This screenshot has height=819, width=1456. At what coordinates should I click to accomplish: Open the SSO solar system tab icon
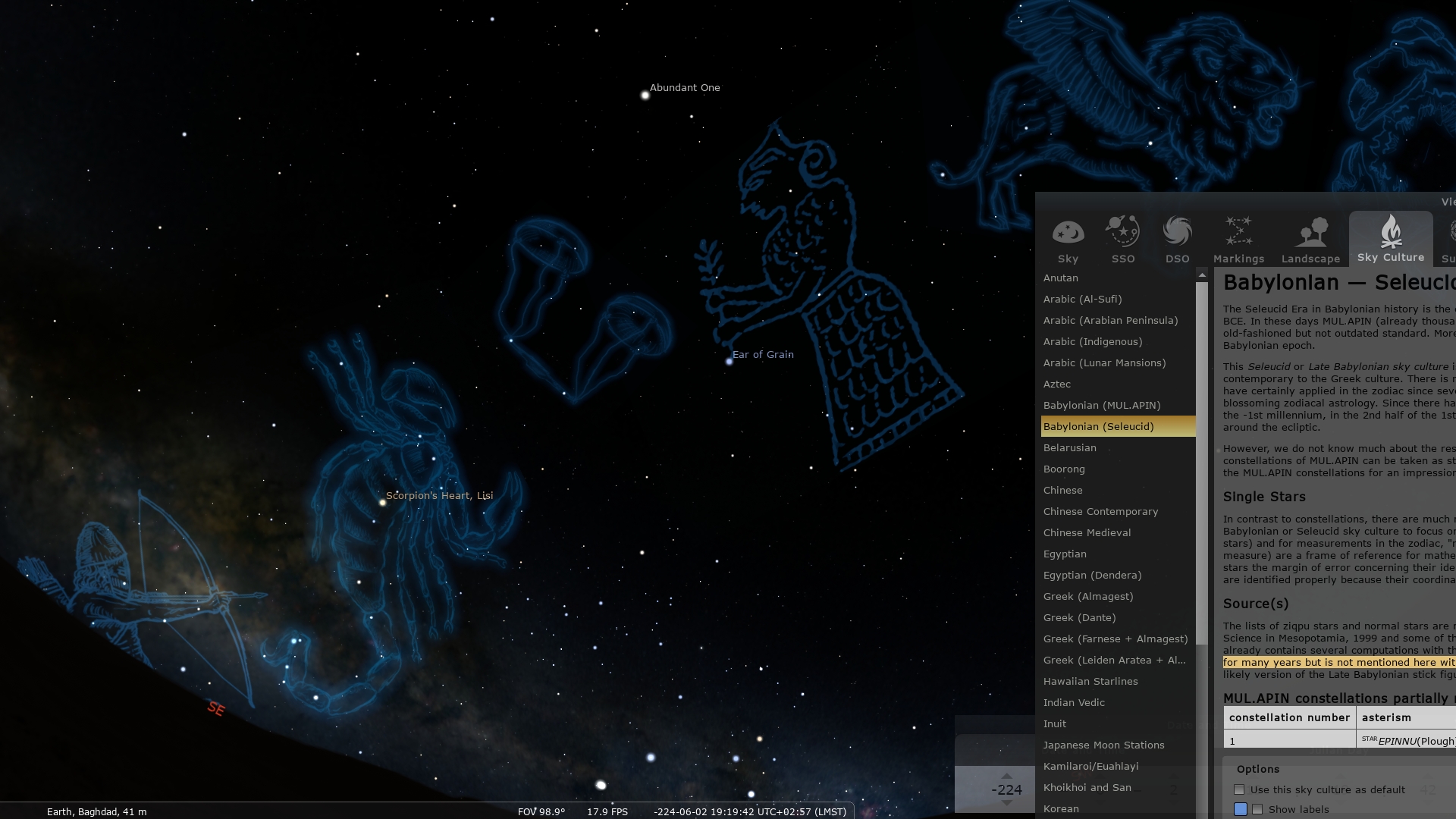click(x=1122, y=232)
